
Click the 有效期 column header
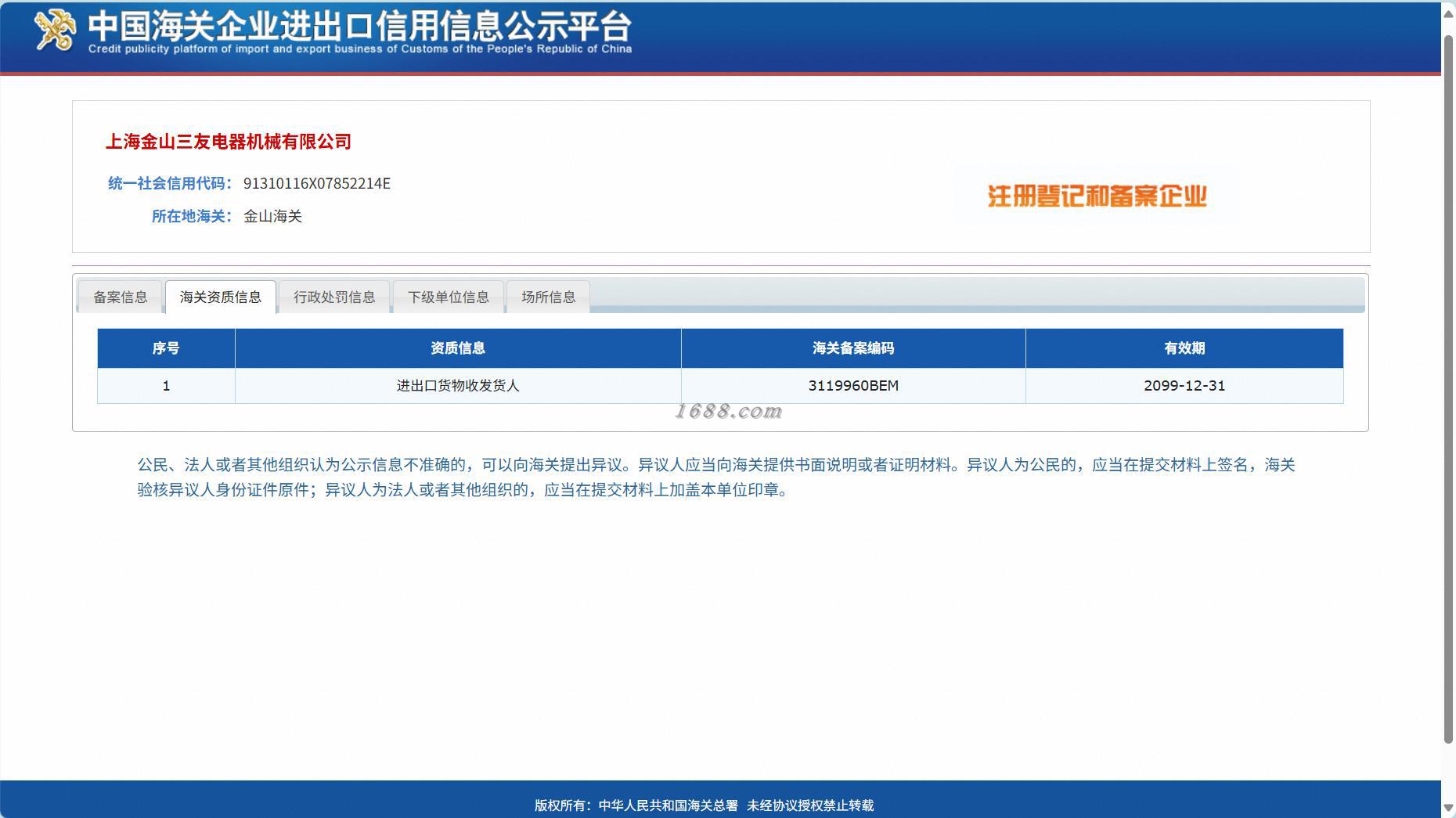click(x=1184, y=348)
